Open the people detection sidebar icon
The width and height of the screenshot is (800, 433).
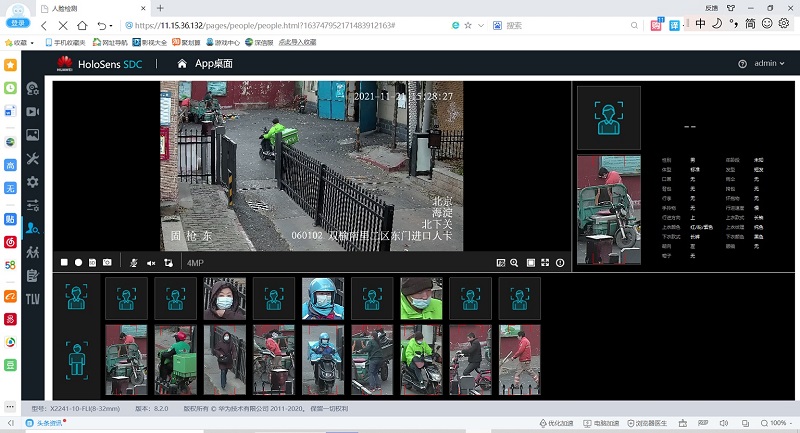tap(33, 228)
